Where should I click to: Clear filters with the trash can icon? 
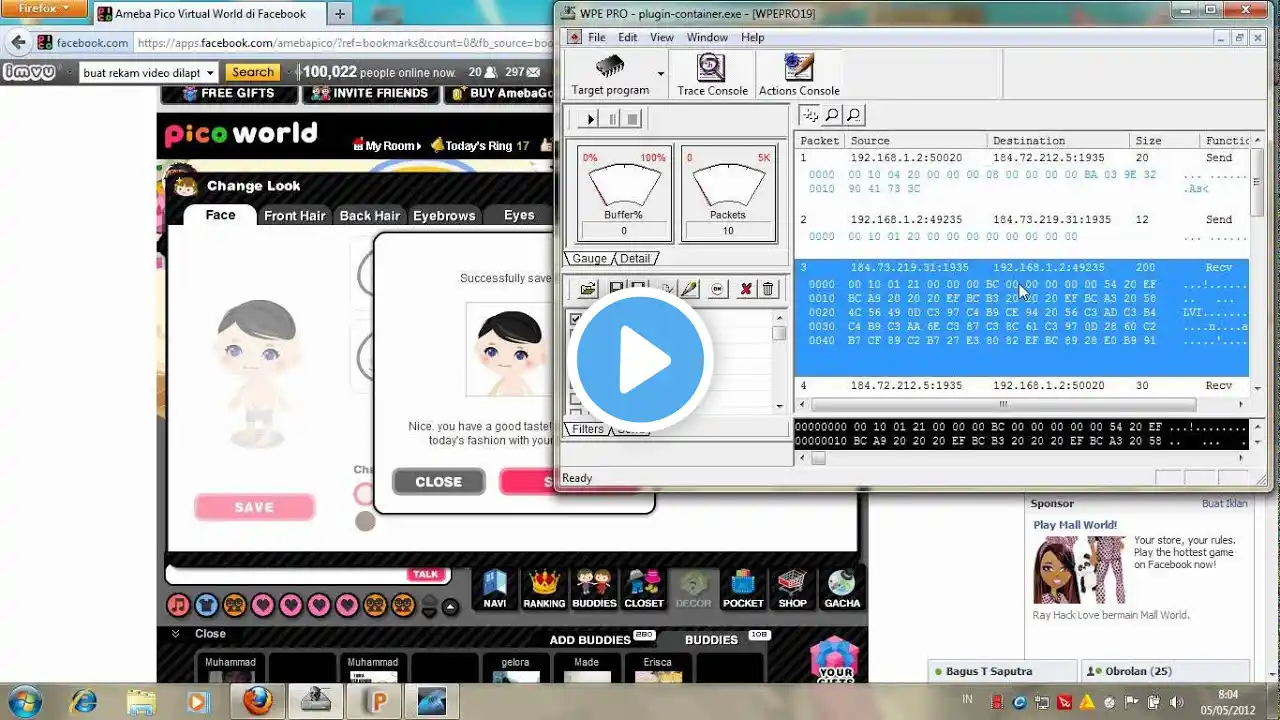pyautogui.click(x=768, y=289)
